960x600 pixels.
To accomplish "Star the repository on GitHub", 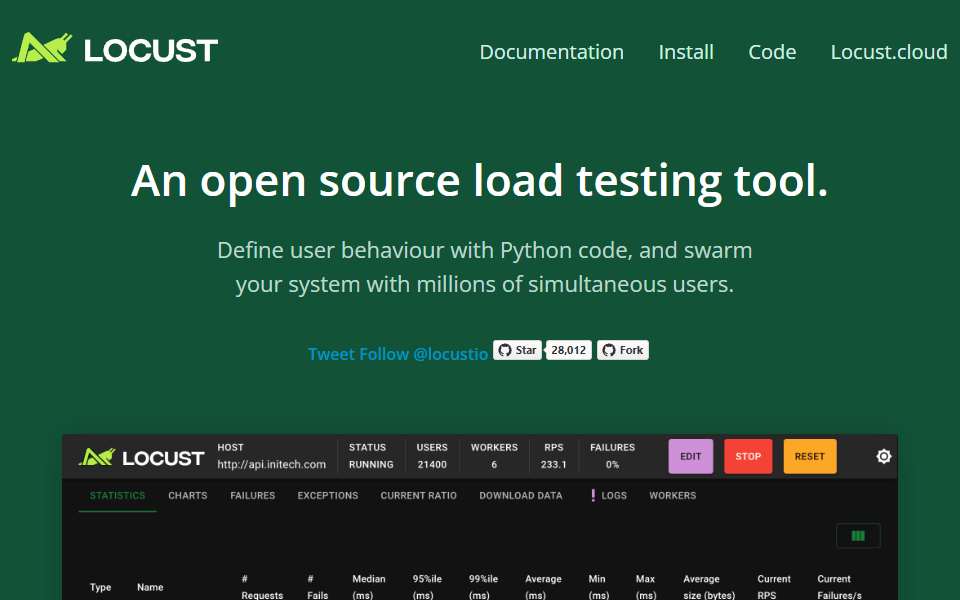I will point(517,350).
